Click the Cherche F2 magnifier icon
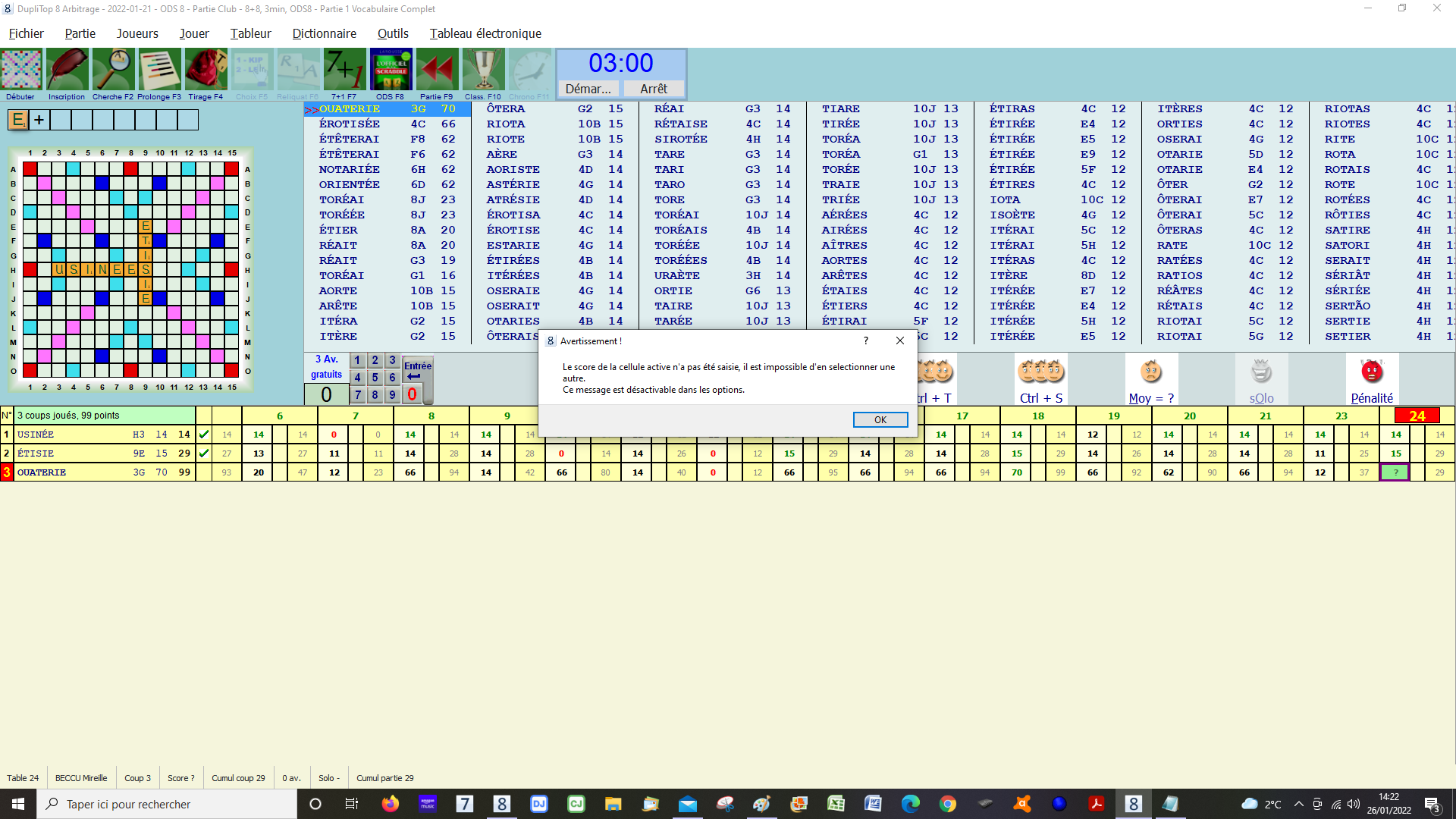 113,70
